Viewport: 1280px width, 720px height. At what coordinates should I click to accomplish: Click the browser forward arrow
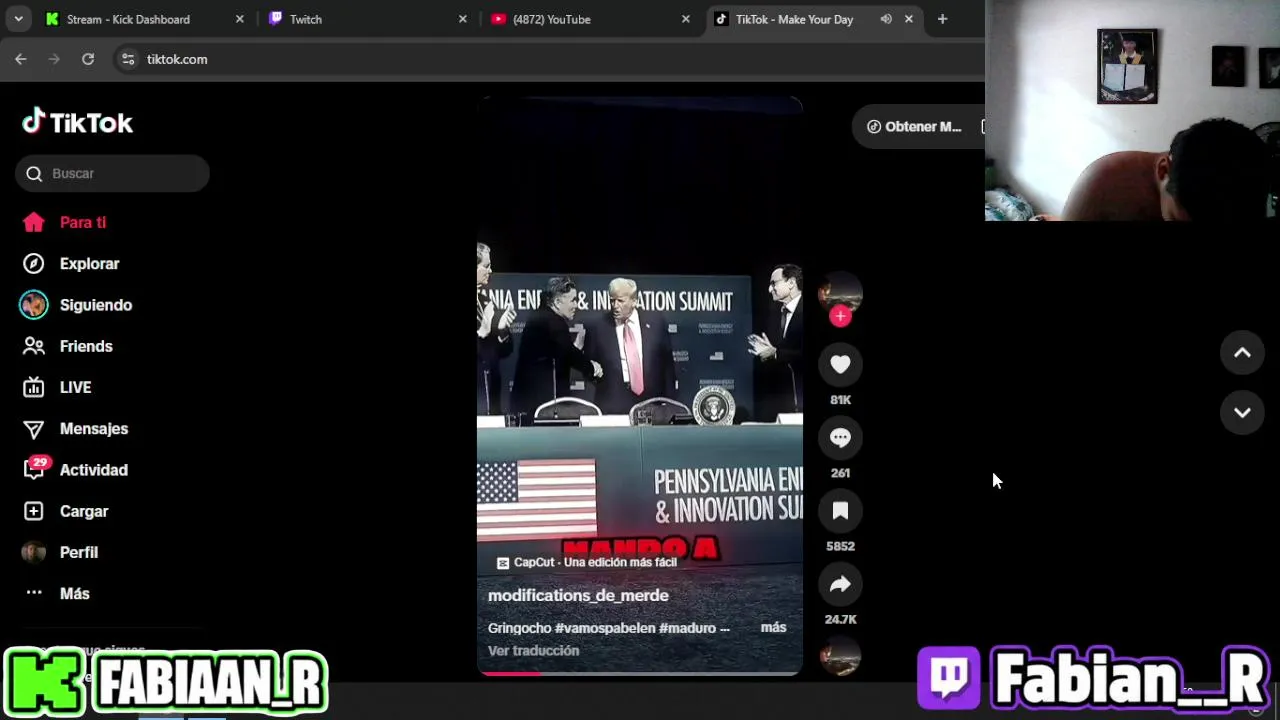54,59
